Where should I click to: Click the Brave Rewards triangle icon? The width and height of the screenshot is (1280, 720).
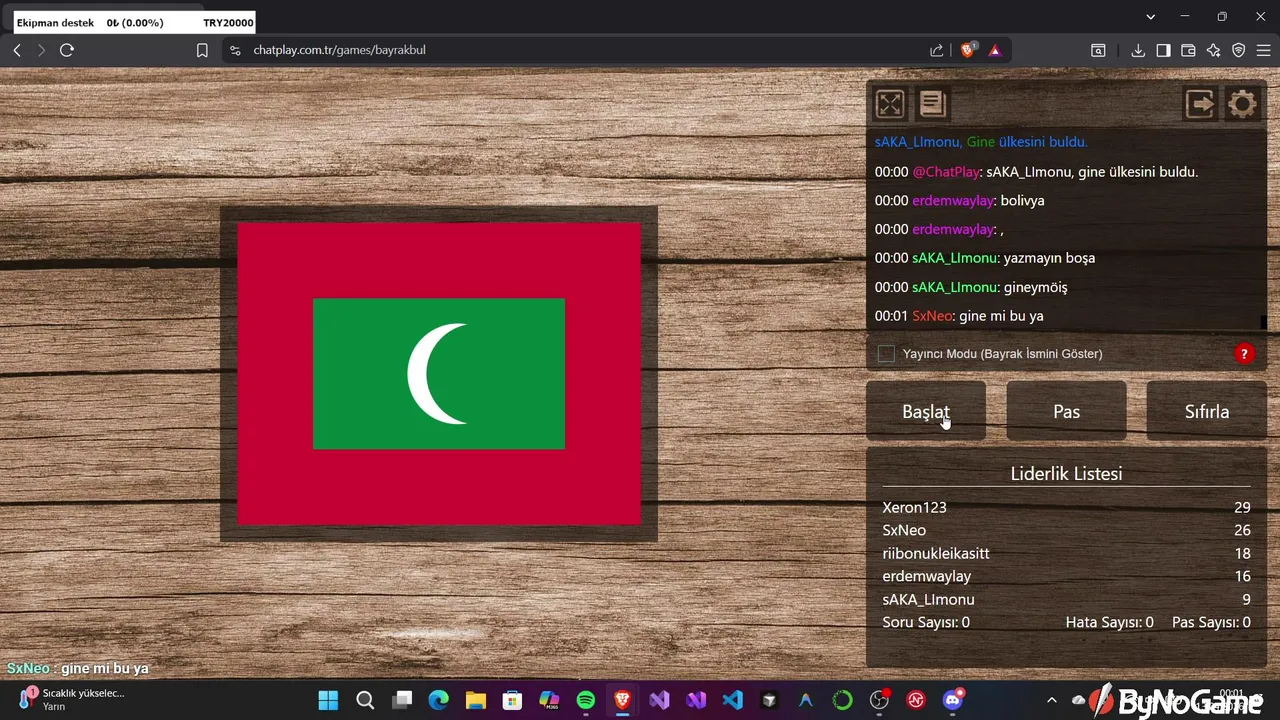(995, 50)
